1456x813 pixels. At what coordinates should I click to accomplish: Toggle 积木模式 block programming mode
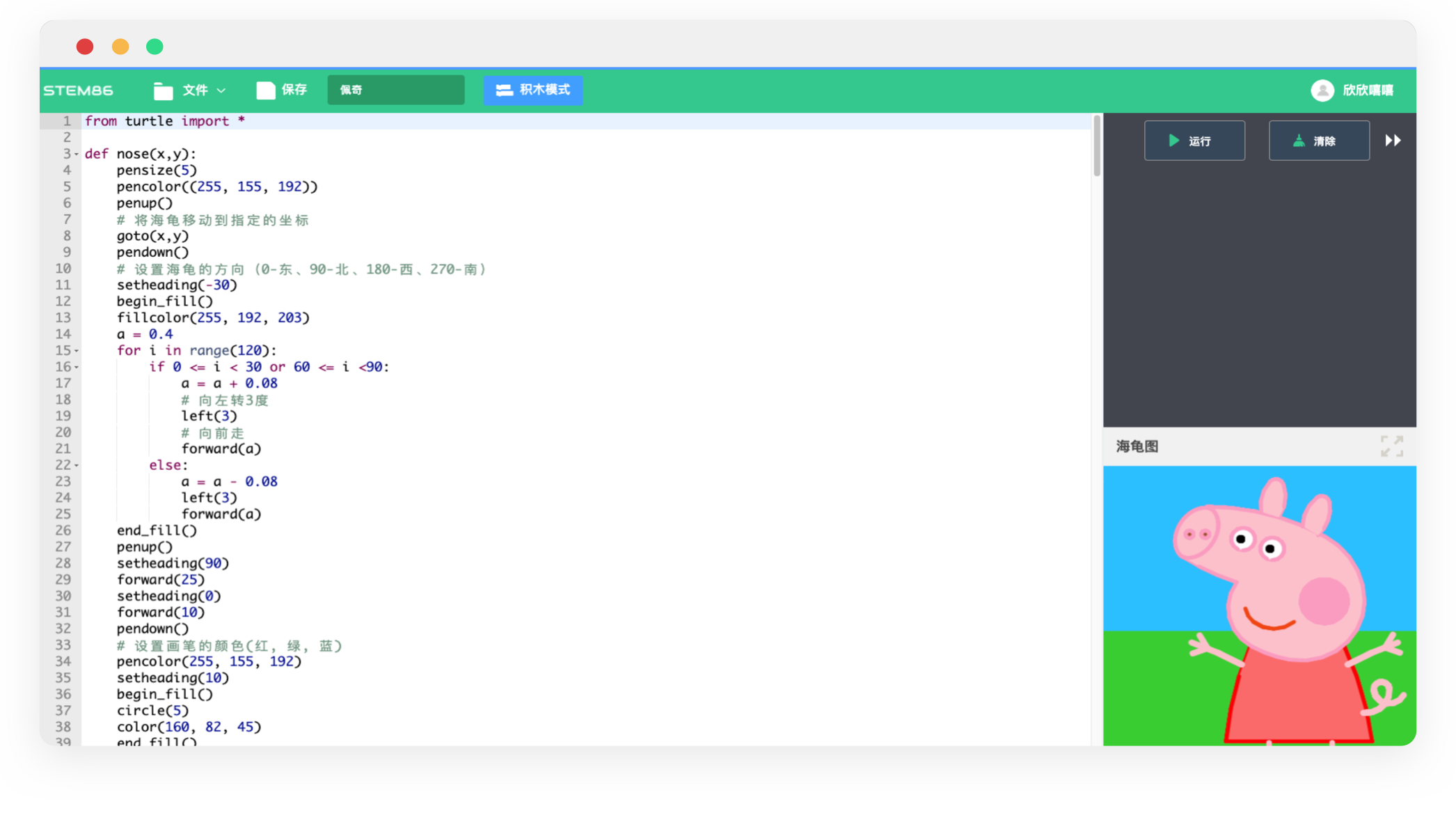532,90
